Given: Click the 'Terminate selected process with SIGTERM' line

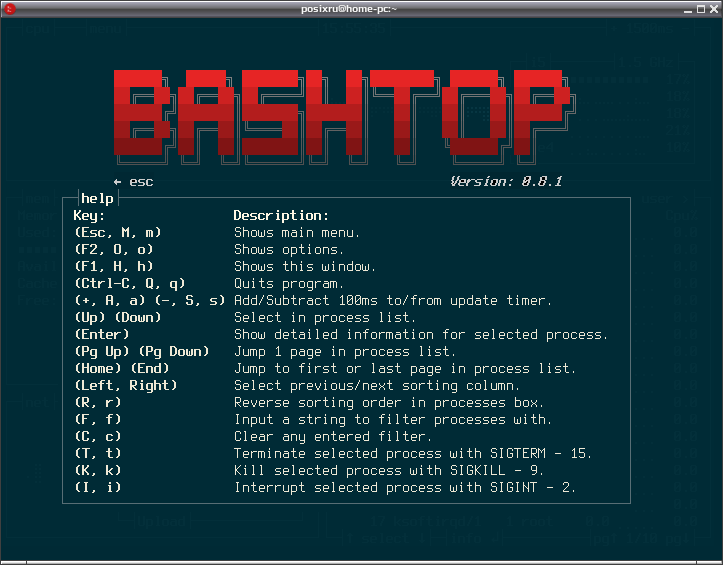Looking at the screenshot, I should click(413, 454).
